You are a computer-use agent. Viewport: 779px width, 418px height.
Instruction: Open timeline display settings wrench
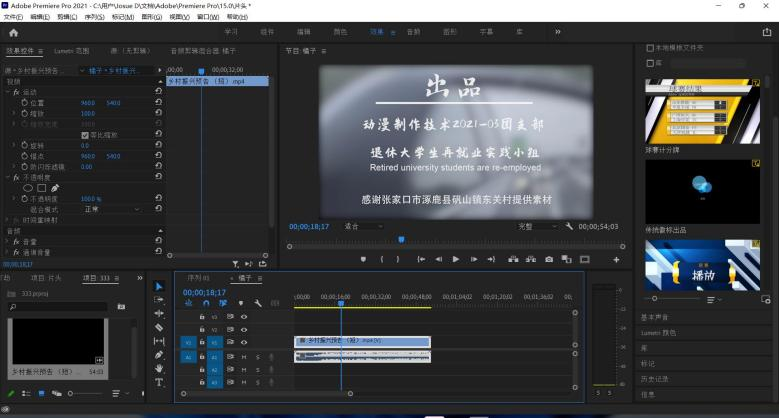pos(257,303)
